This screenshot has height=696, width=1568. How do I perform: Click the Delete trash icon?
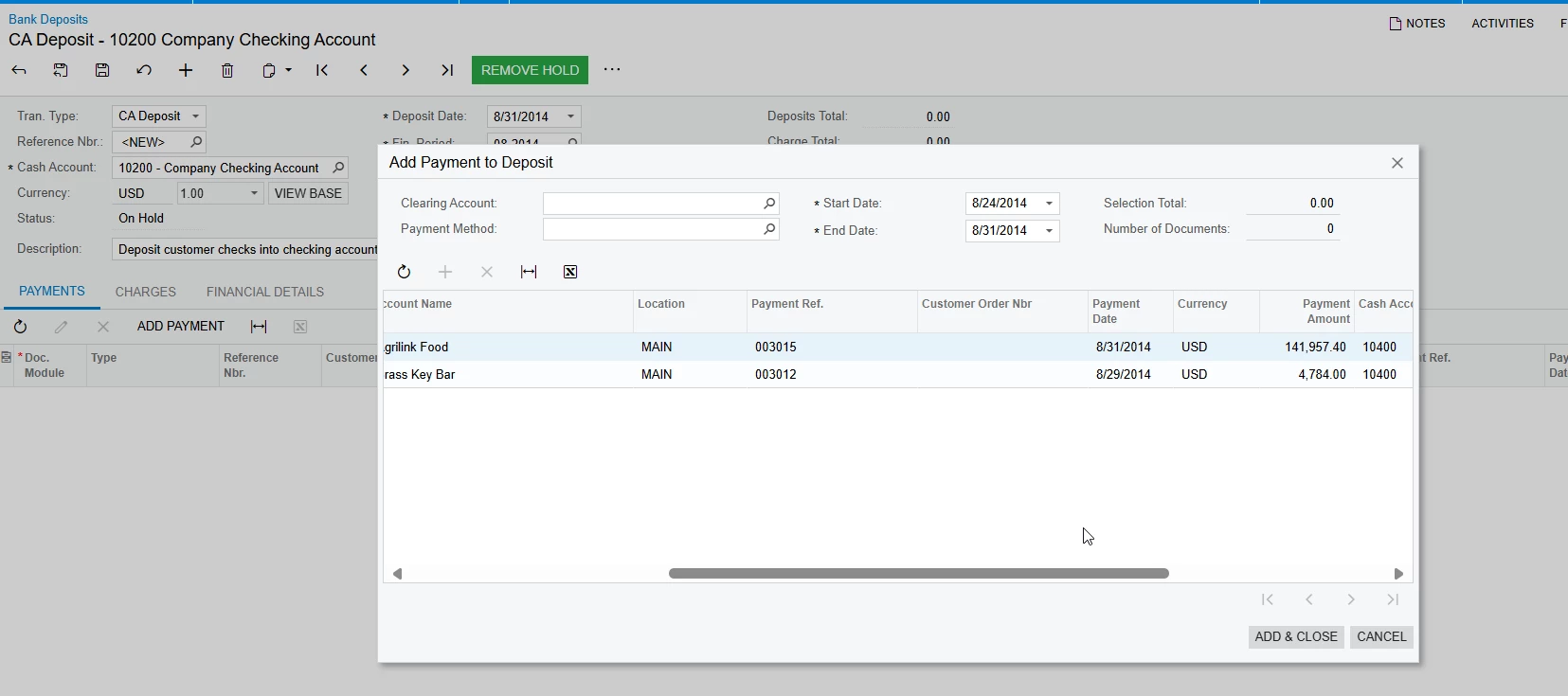coord(227,70)
